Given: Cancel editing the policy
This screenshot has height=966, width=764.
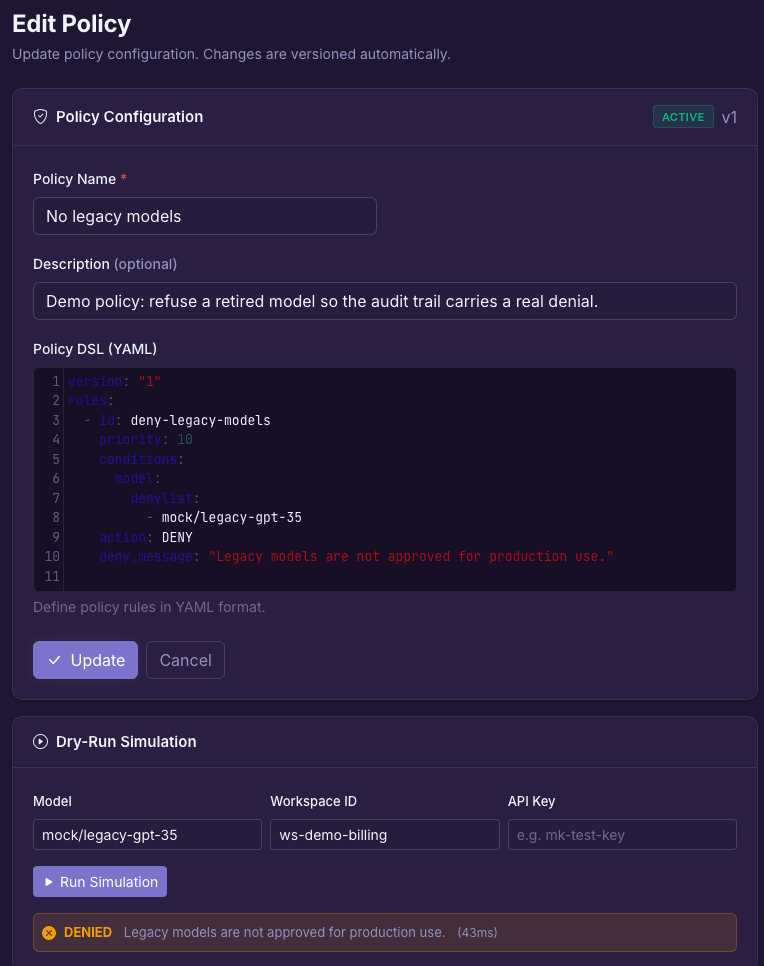Looking at the screenshot, I should (x=185, y=660).
